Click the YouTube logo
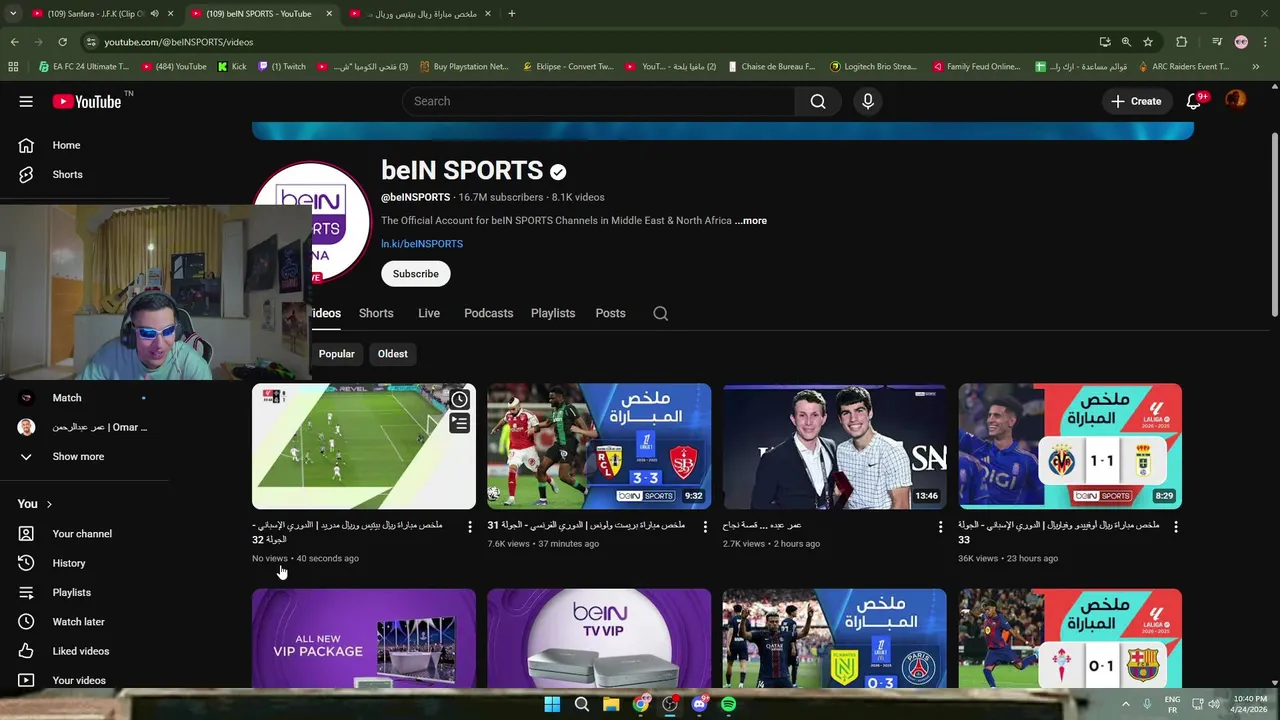This screenshot has height=720, width=1280. pyautogui.click(x=87, y=101)
